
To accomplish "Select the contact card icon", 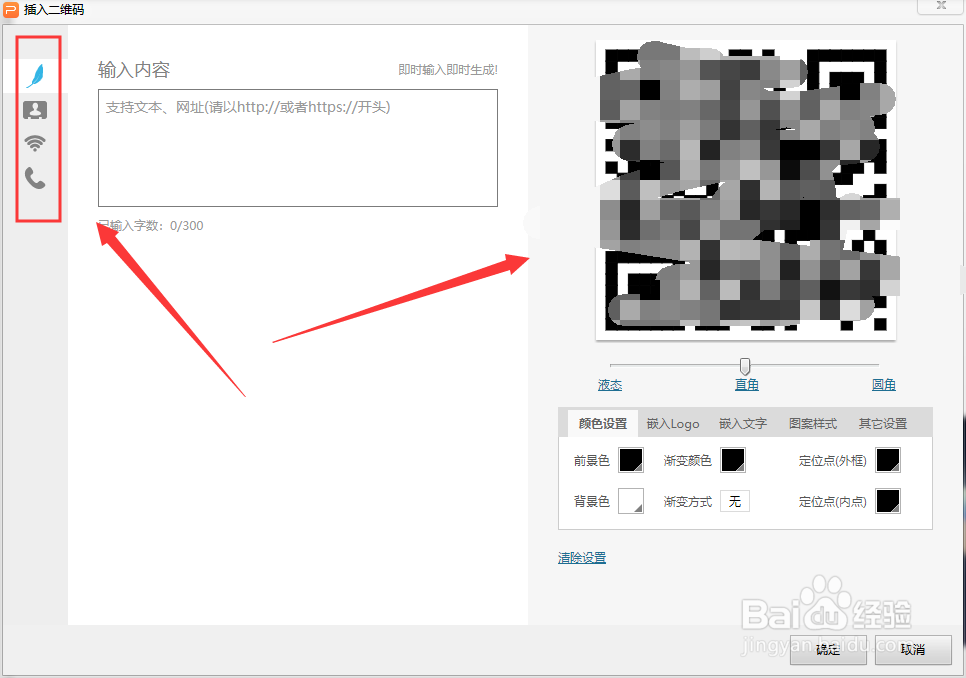I will (35, 110).
